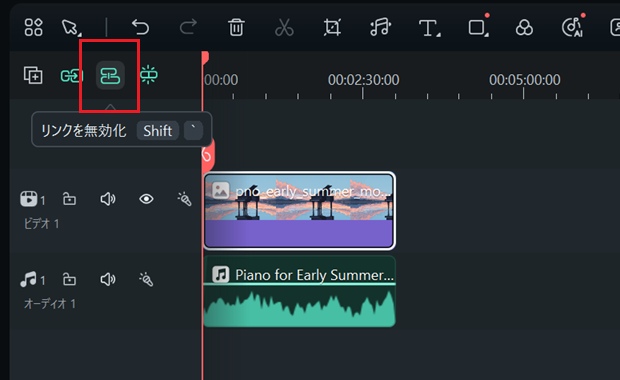
Task: Click the four-squares layout icon
Action: click(x=33, y=27)
